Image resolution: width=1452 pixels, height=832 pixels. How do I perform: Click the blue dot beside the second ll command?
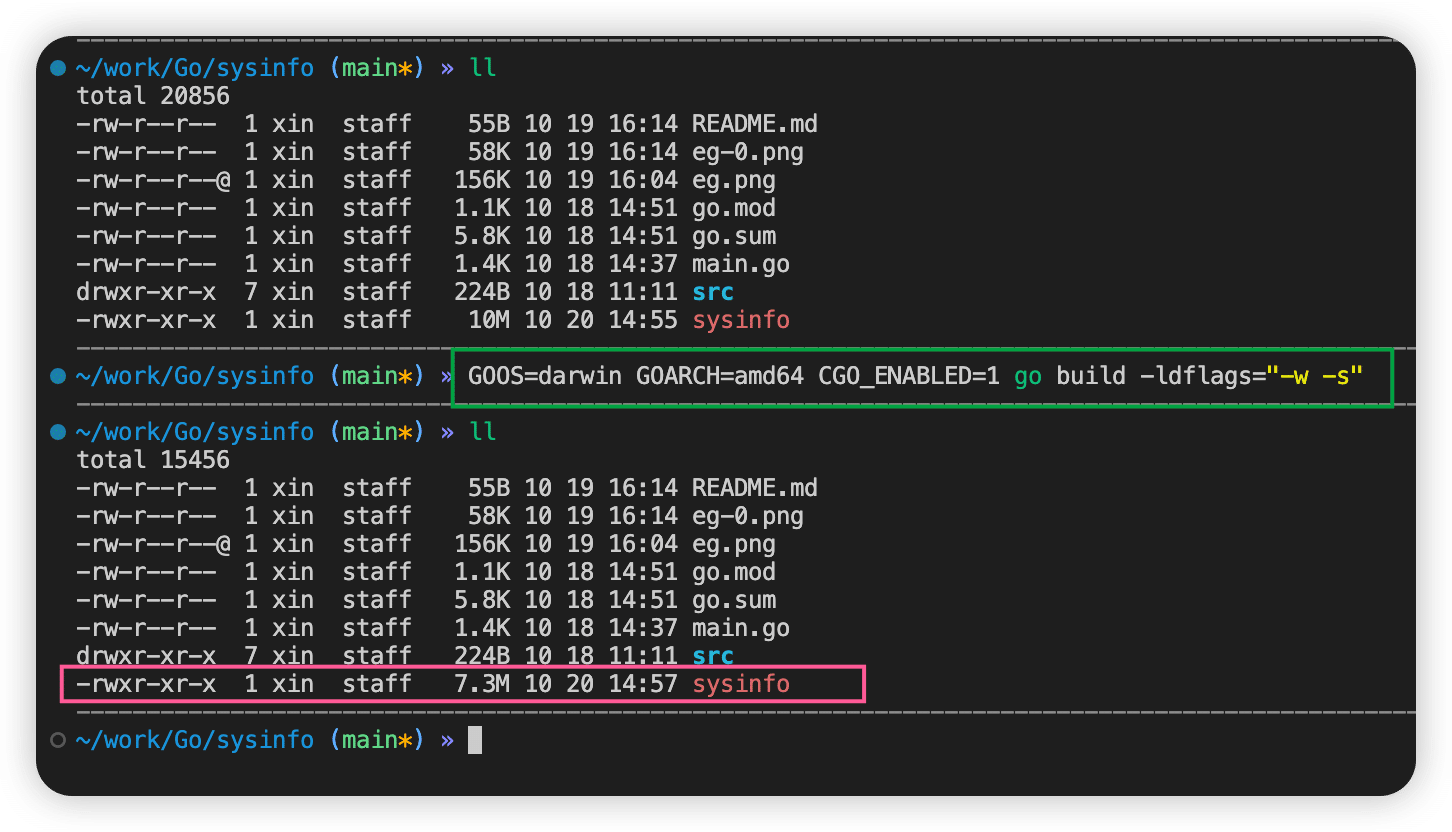pos(58,432)
